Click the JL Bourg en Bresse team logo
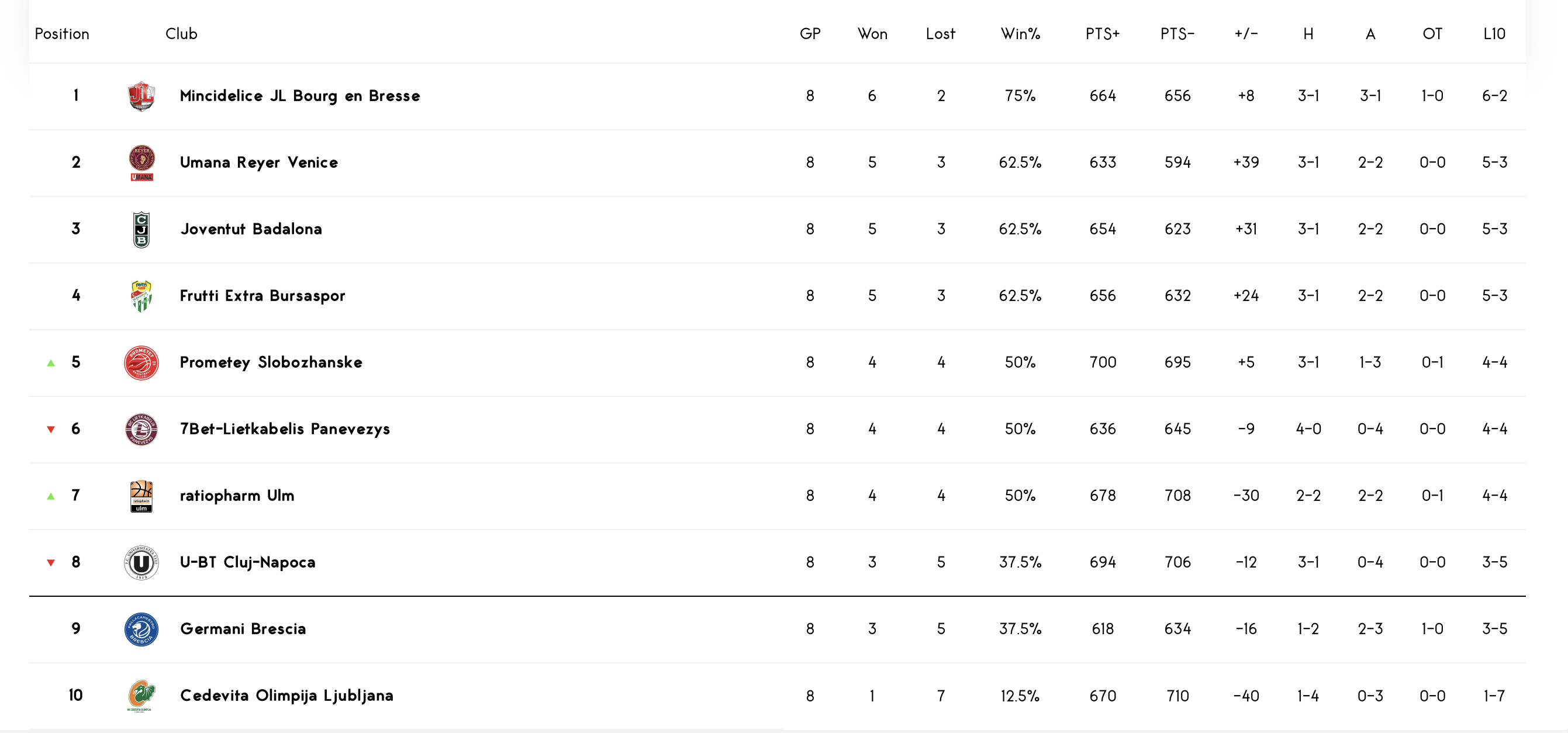The height and width of the screenshot is (733, 1568). (x=141, y=96)
